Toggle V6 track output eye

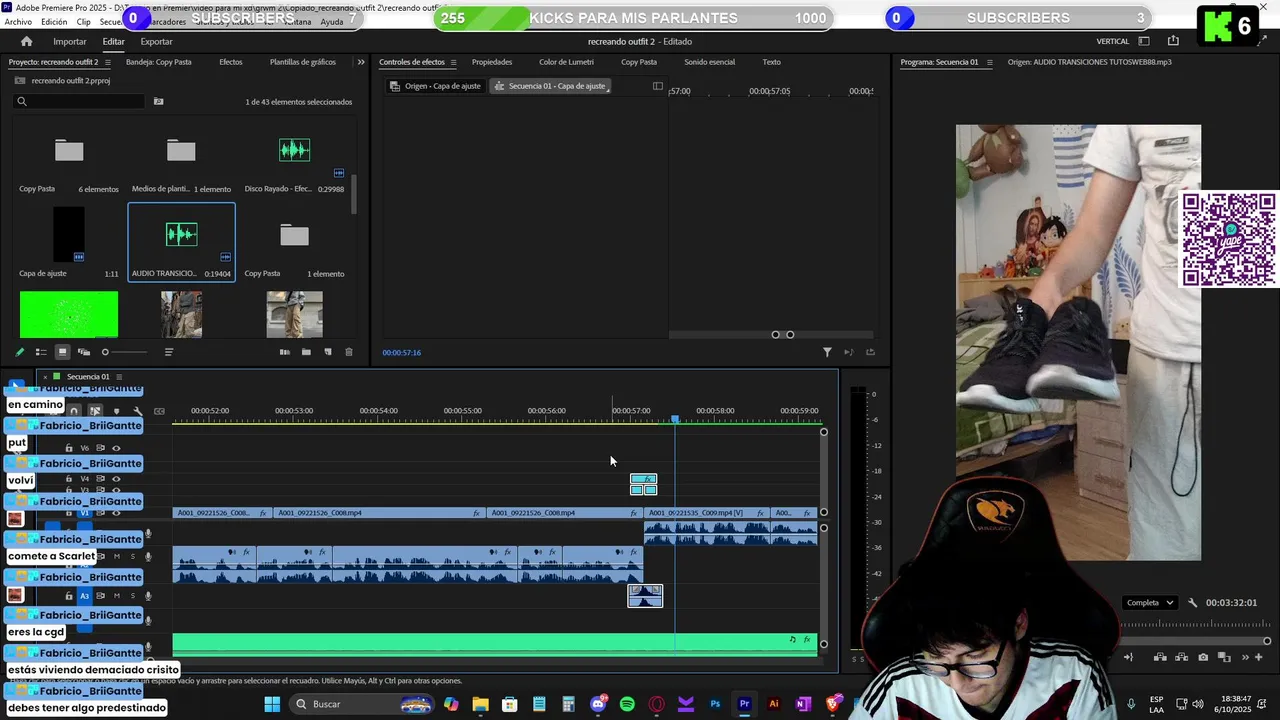pos(116,448)
